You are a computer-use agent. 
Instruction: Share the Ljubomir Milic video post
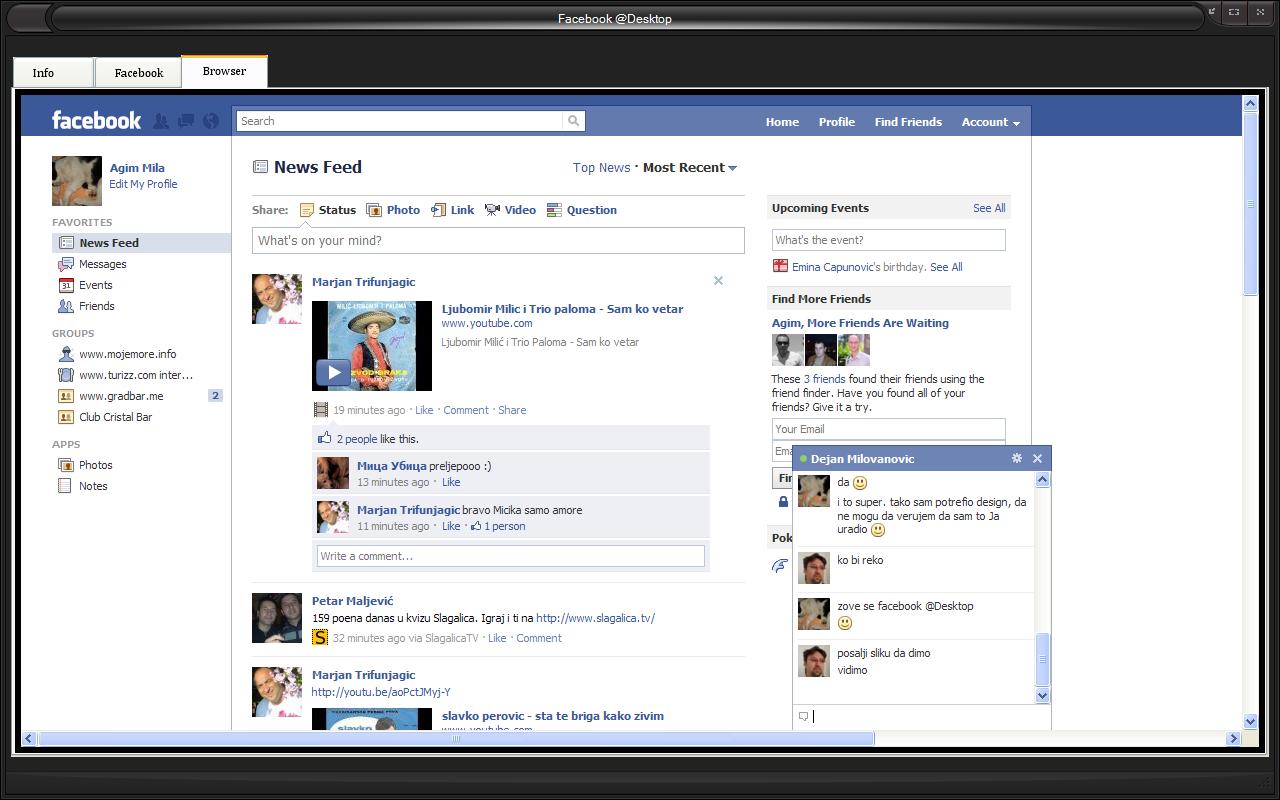pos(512,410)
